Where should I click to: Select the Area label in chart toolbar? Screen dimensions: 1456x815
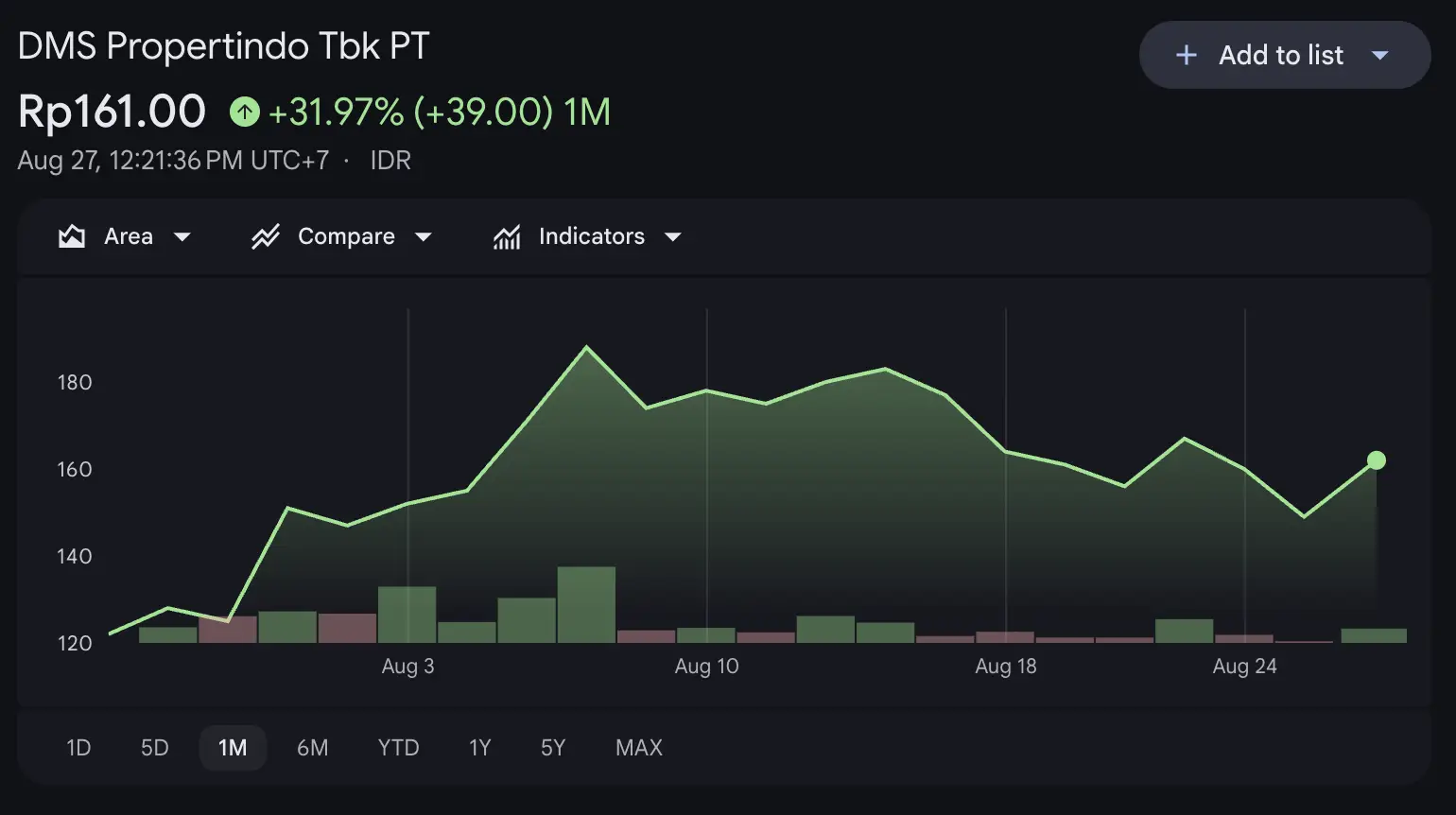tap(129, 236)
